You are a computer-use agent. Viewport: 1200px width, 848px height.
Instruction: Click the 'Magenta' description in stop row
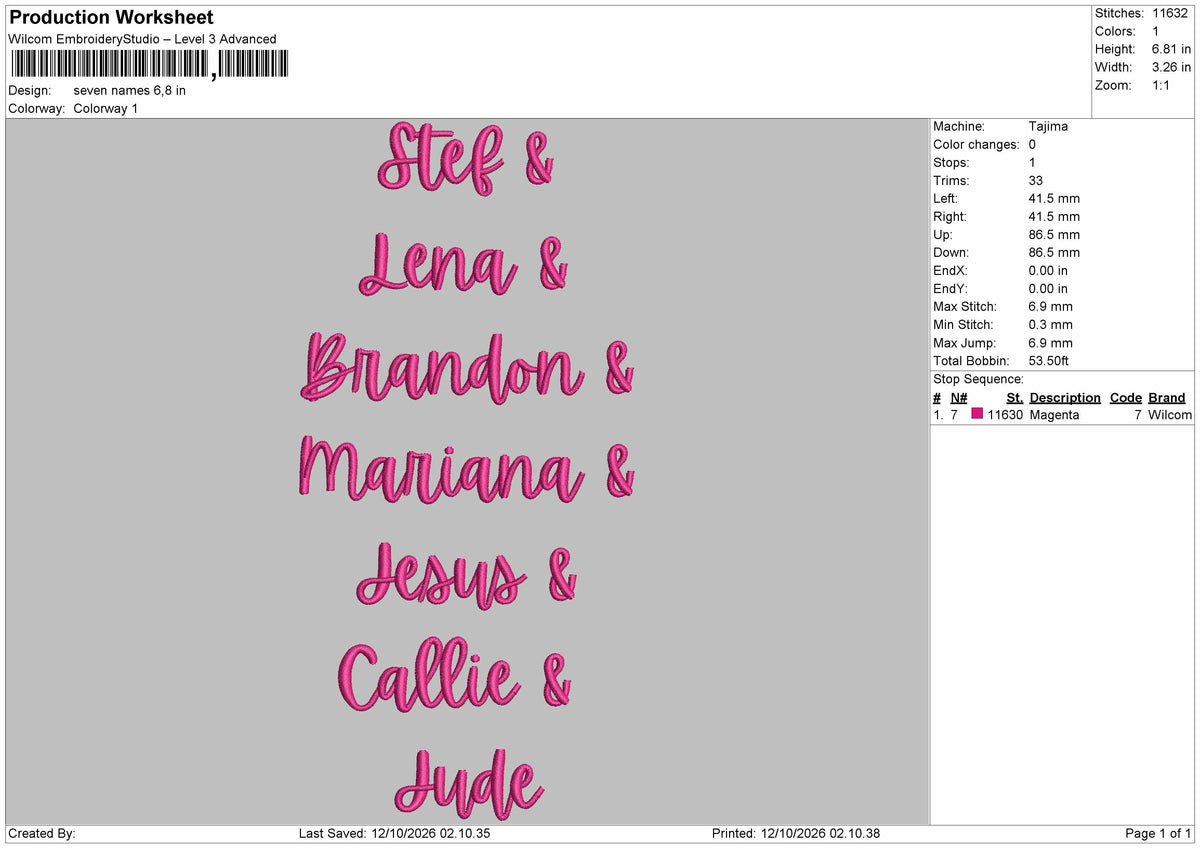click(x=1054, y=414)
